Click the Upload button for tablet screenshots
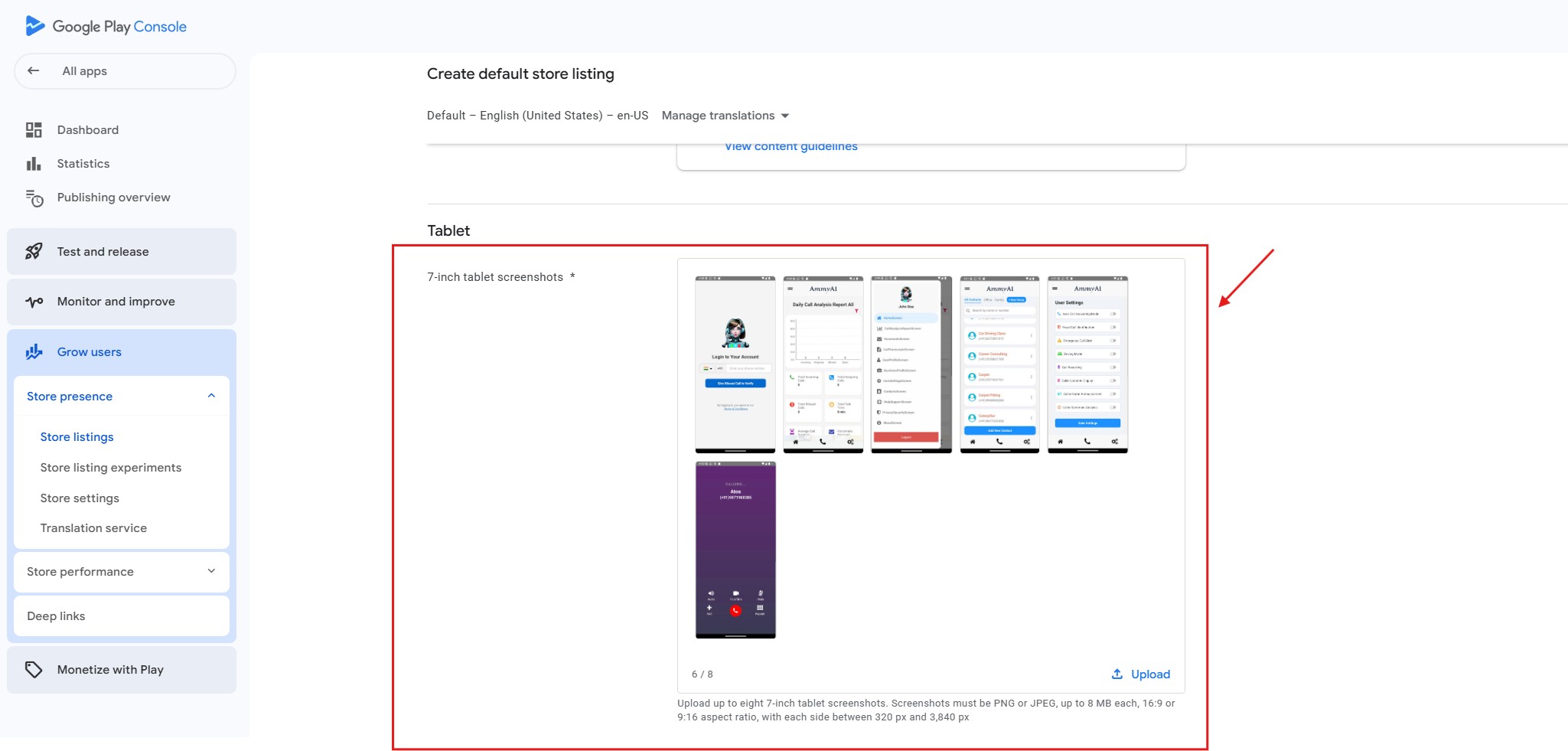The image size is (1568, 751). point(1141,674)
